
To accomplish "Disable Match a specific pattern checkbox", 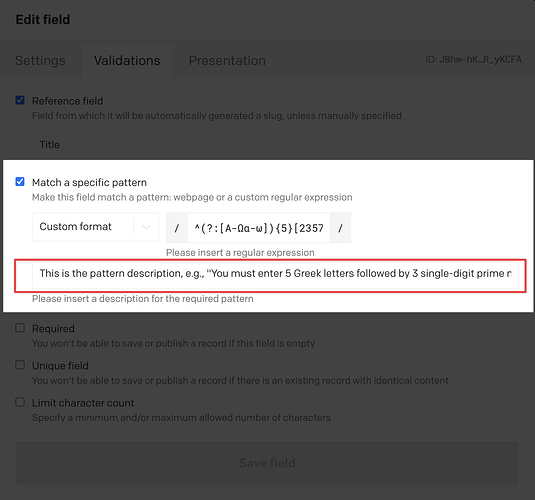I will point(20,182).
